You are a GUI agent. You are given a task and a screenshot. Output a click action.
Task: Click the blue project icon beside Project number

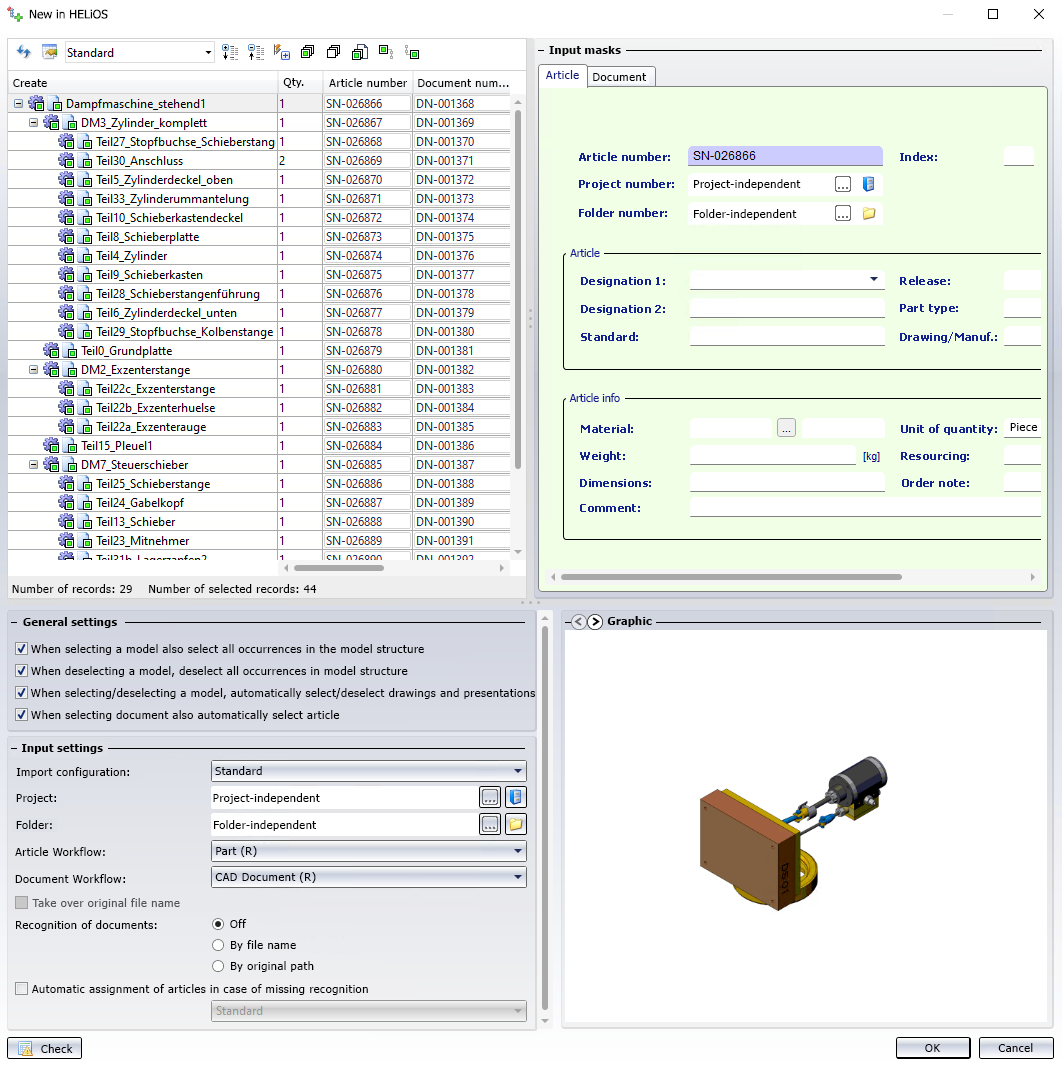869,184
